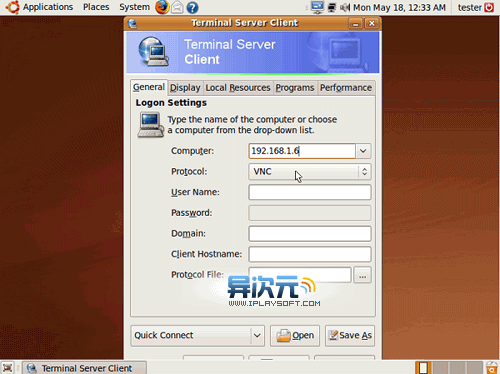Click the Client Hostname input field
Screen dimensions: 500x374
310,254
